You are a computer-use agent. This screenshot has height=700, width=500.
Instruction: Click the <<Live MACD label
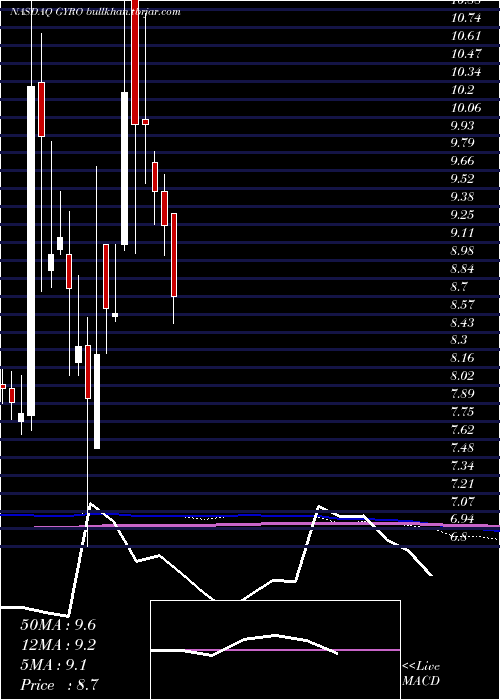421,674
